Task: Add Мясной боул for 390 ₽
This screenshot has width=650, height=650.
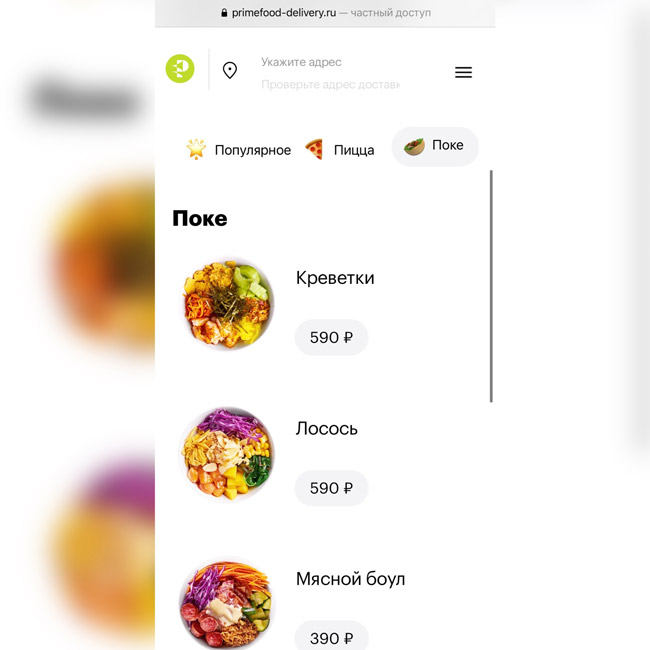Action: [331, 635]
